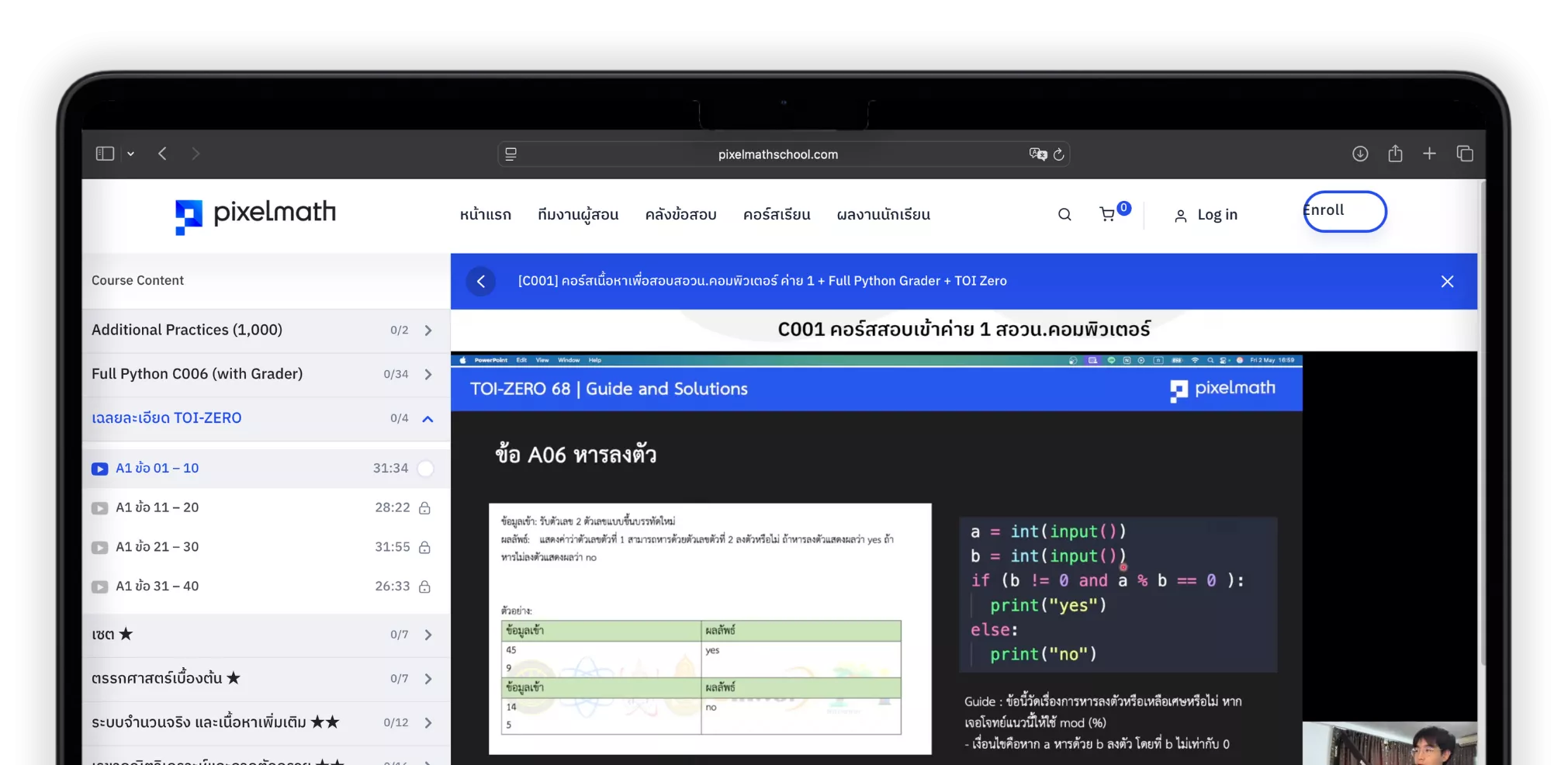Click the pixelmathschool.com address bar

(x=777, y=154)
